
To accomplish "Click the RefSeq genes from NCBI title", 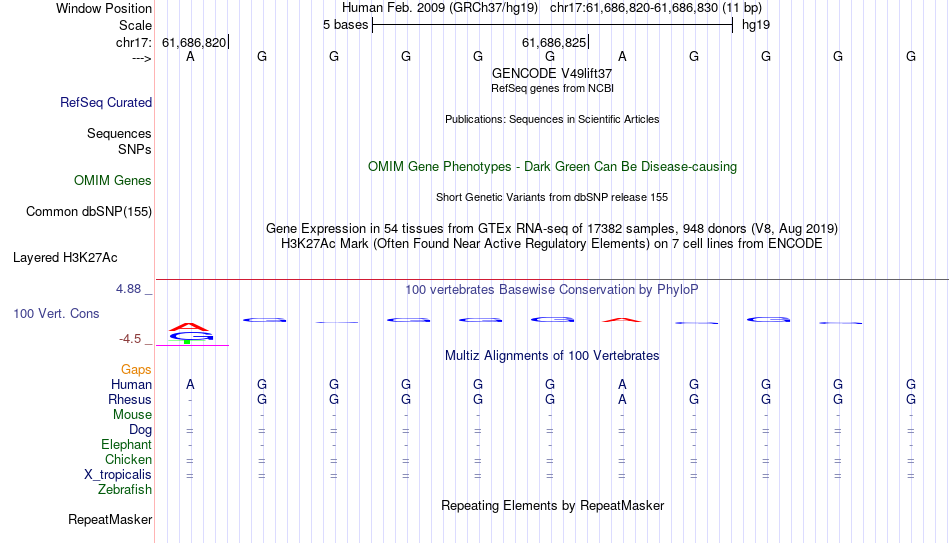I will (x=552, y=88).
